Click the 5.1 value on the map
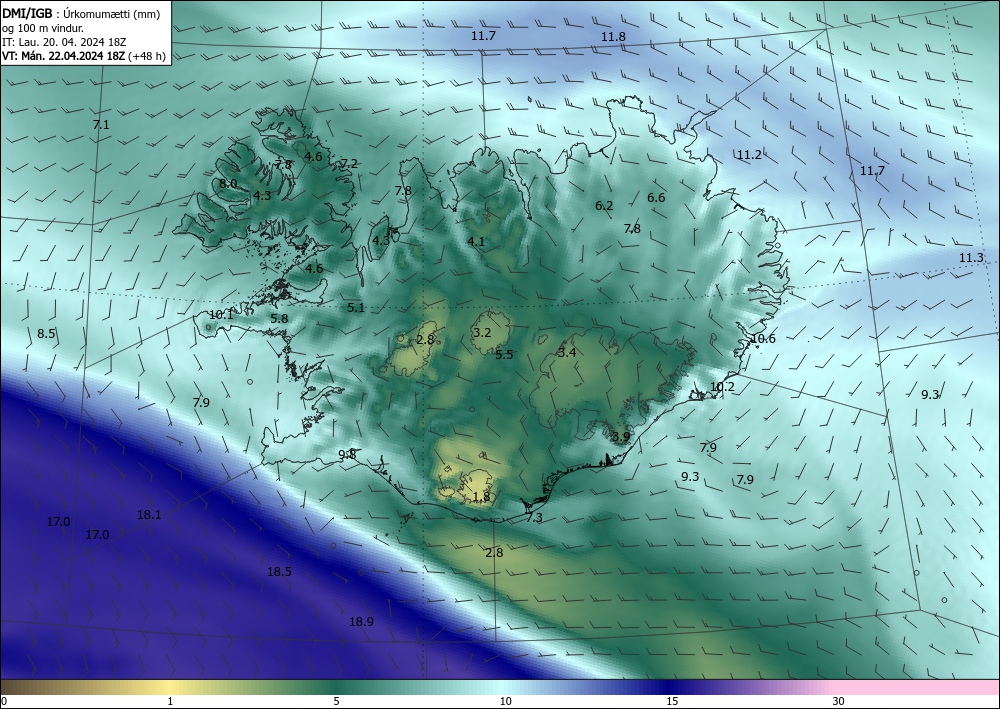 pos(356,308)
